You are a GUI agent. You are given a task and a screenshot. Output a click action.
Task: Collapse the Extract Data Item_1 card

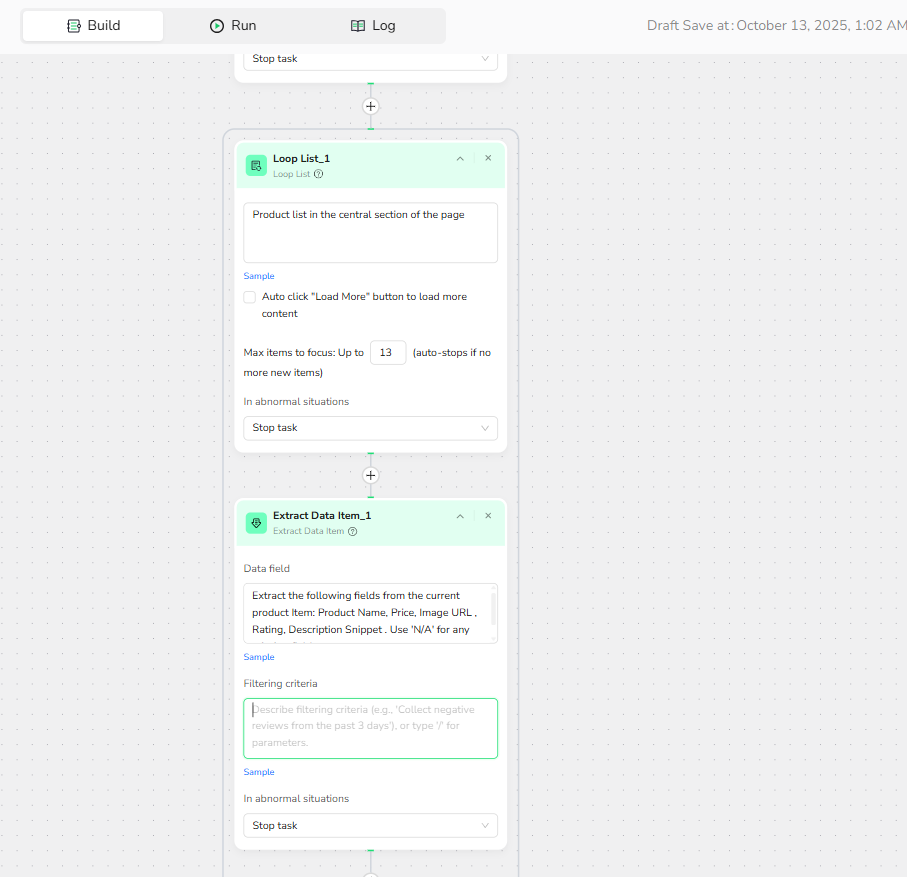[460, 516]
